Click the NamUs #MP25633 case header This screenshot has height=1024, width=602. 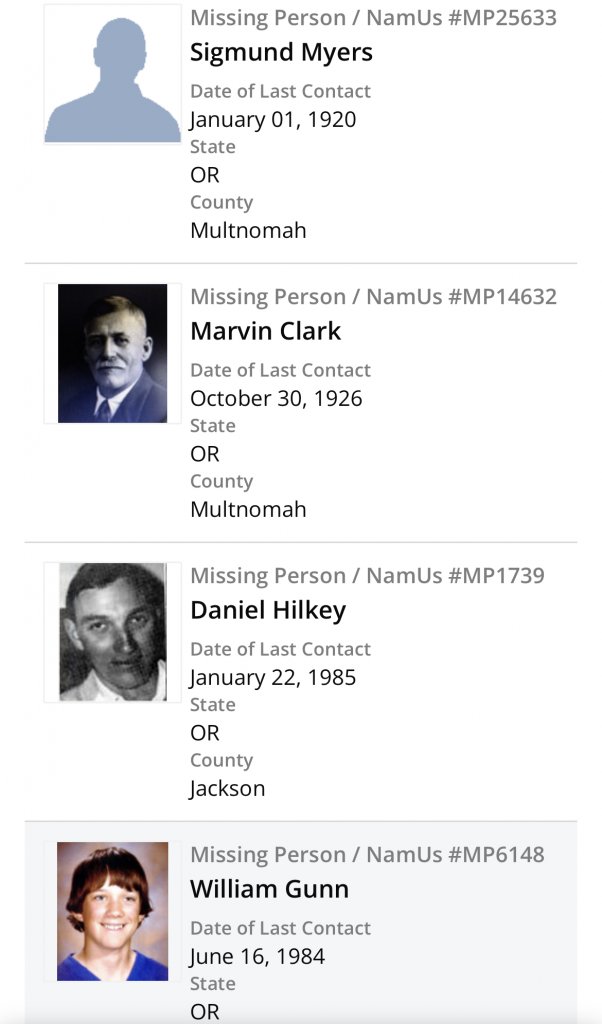click(373, 18)
